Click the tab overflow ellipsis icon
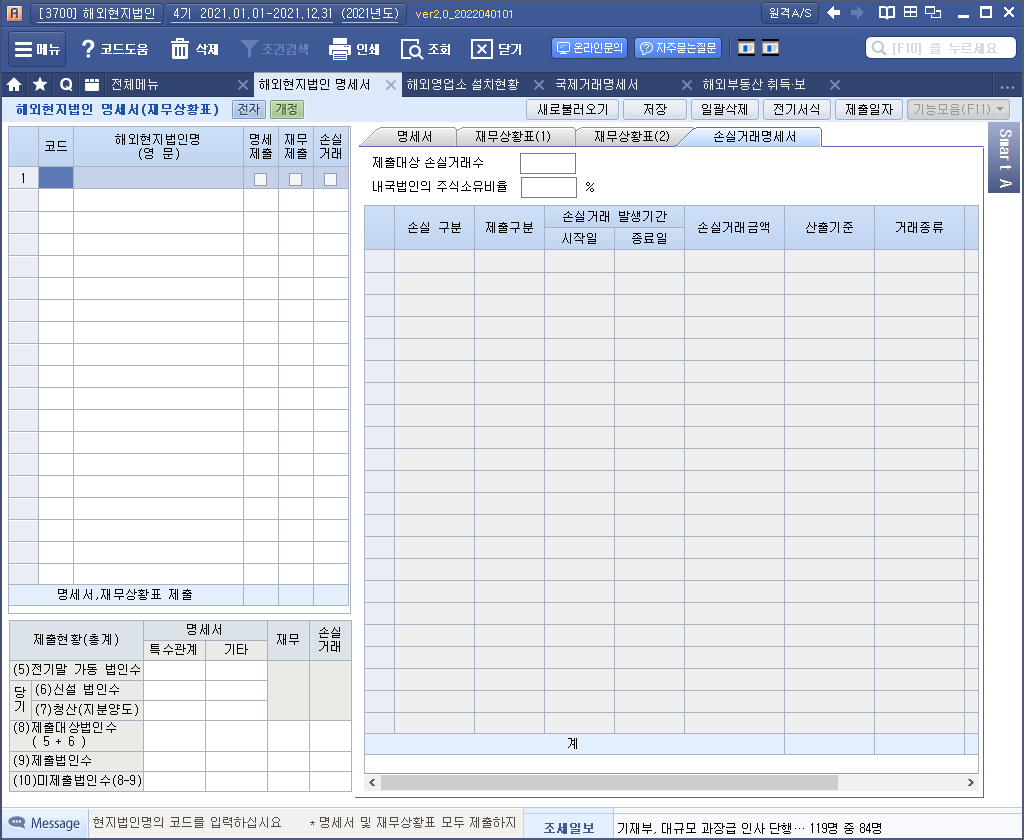 point(1006,86)
